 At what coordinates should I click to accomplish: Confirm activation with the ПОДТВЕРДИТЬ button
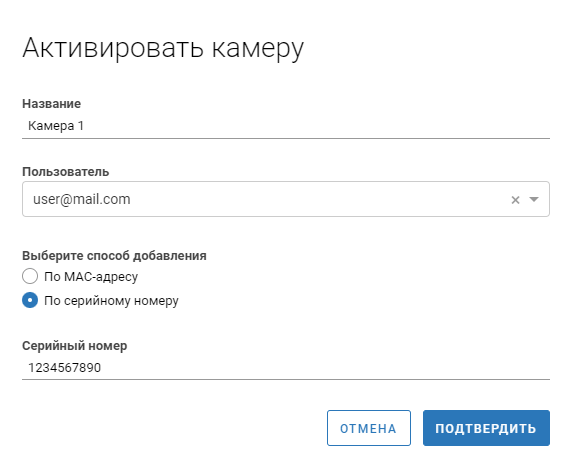(x=486, y=428)
